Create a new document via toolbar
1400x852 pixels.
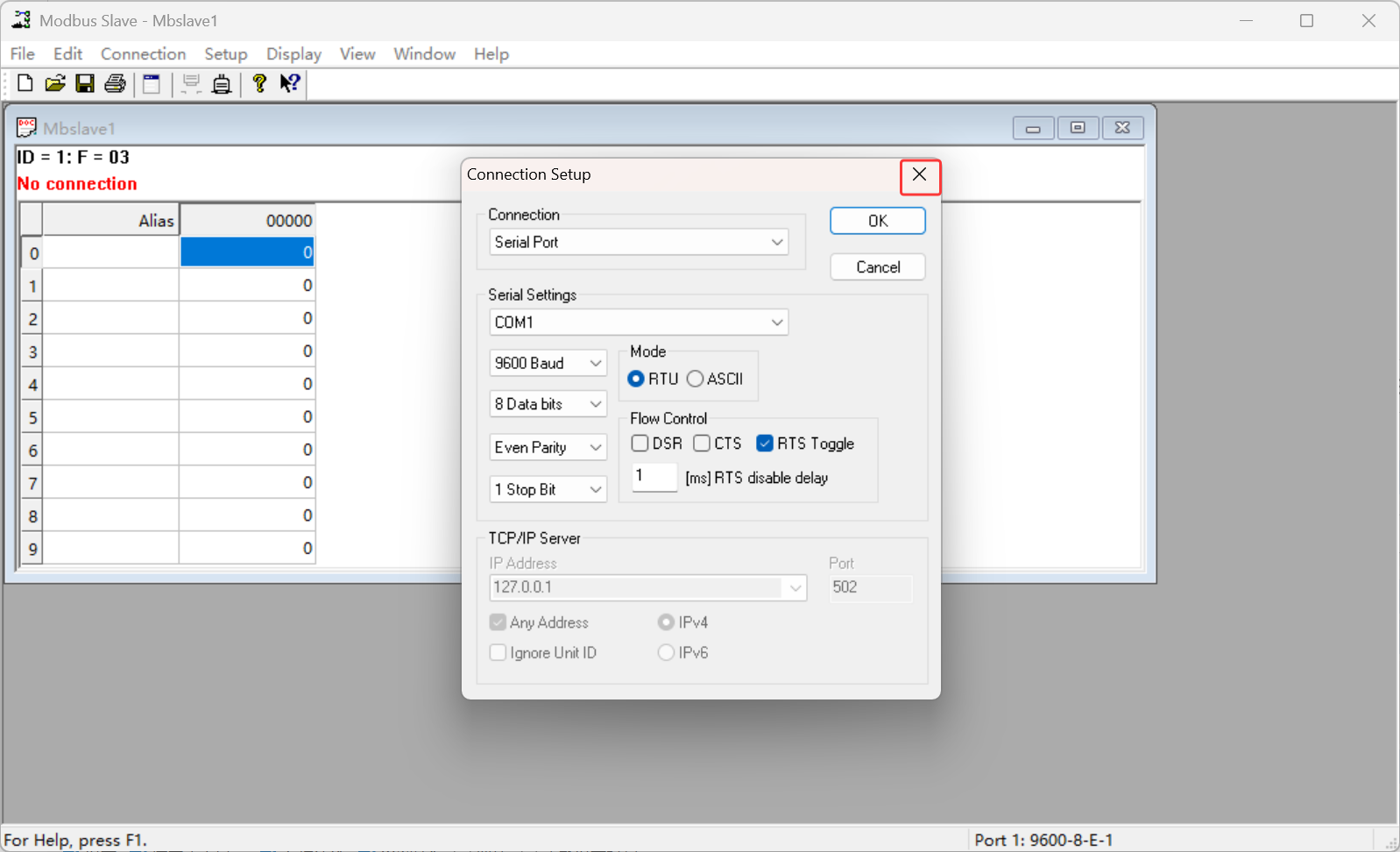(25, 83)
